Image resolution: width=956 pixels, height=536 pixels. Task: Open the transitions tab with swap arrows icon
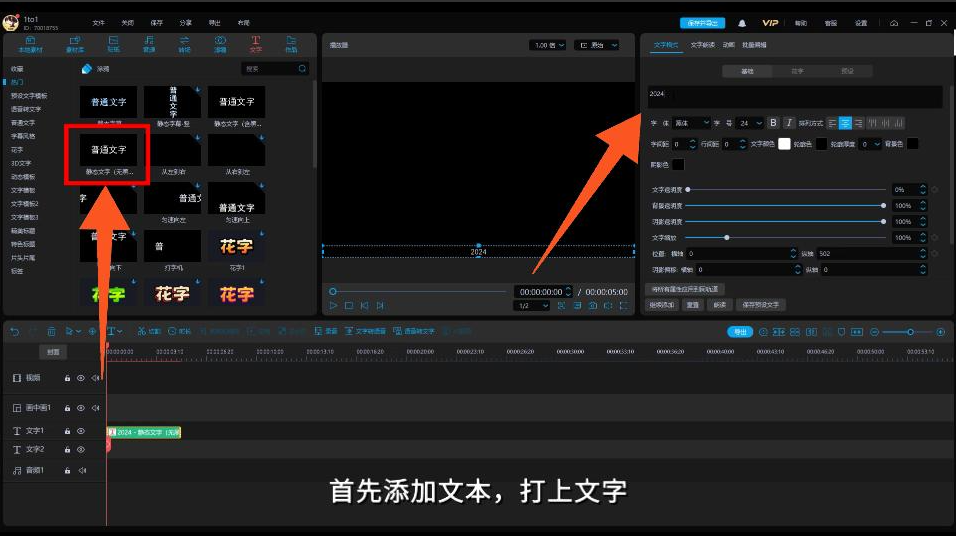[x=184, y=45]
